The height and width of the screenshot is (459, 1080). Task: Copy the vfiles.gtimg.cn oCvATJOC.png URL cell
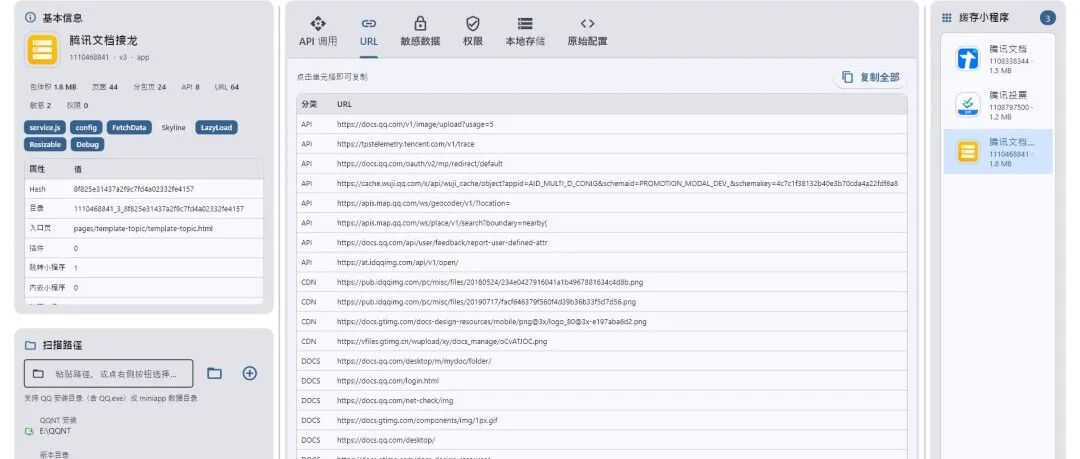click(442, 341)
